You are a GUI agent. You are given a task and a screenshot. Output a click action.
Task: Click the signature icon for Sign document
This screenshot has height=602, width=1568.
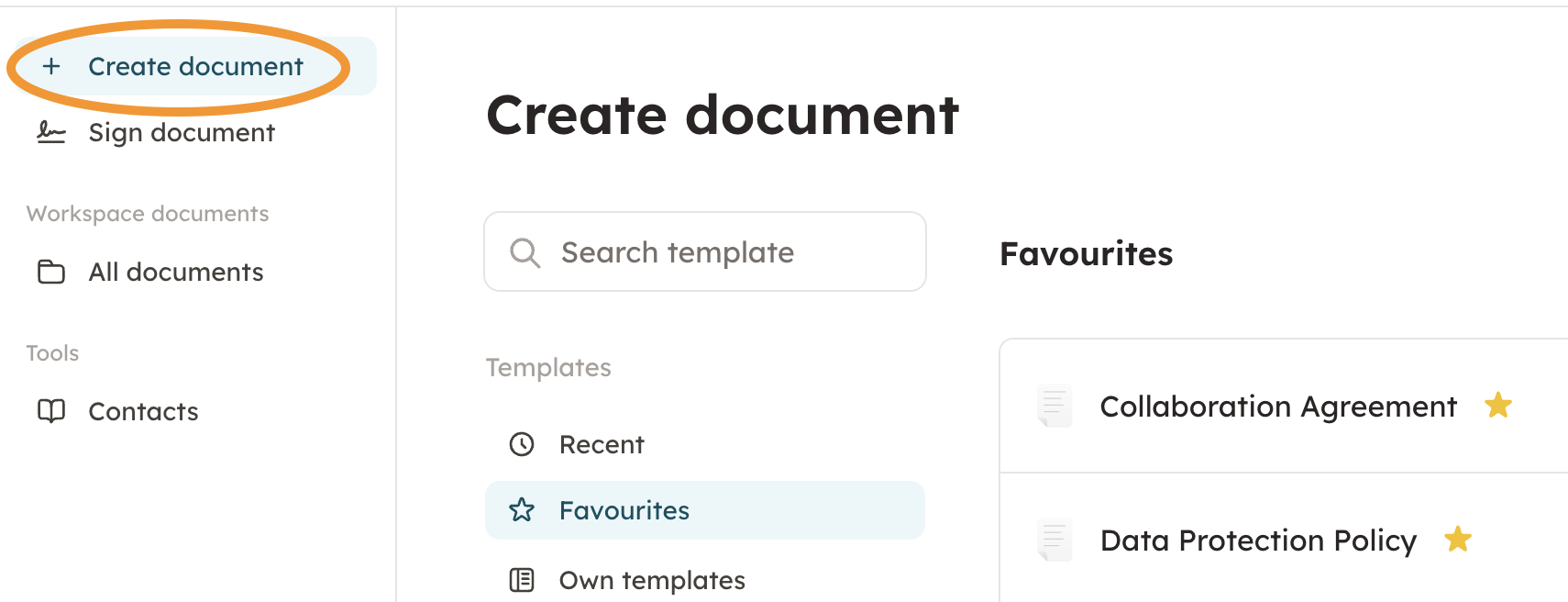(x=51, y=133)
